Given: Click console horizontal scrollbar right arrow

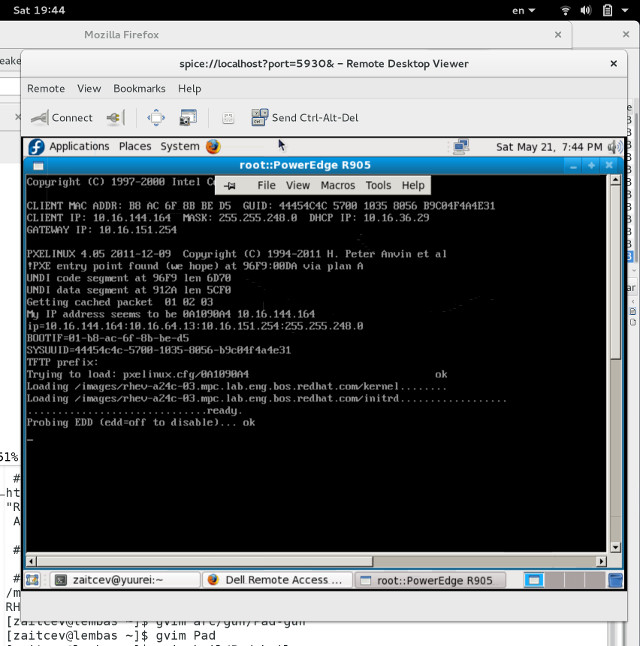Looking at the screenshot, I should [601, 561].
